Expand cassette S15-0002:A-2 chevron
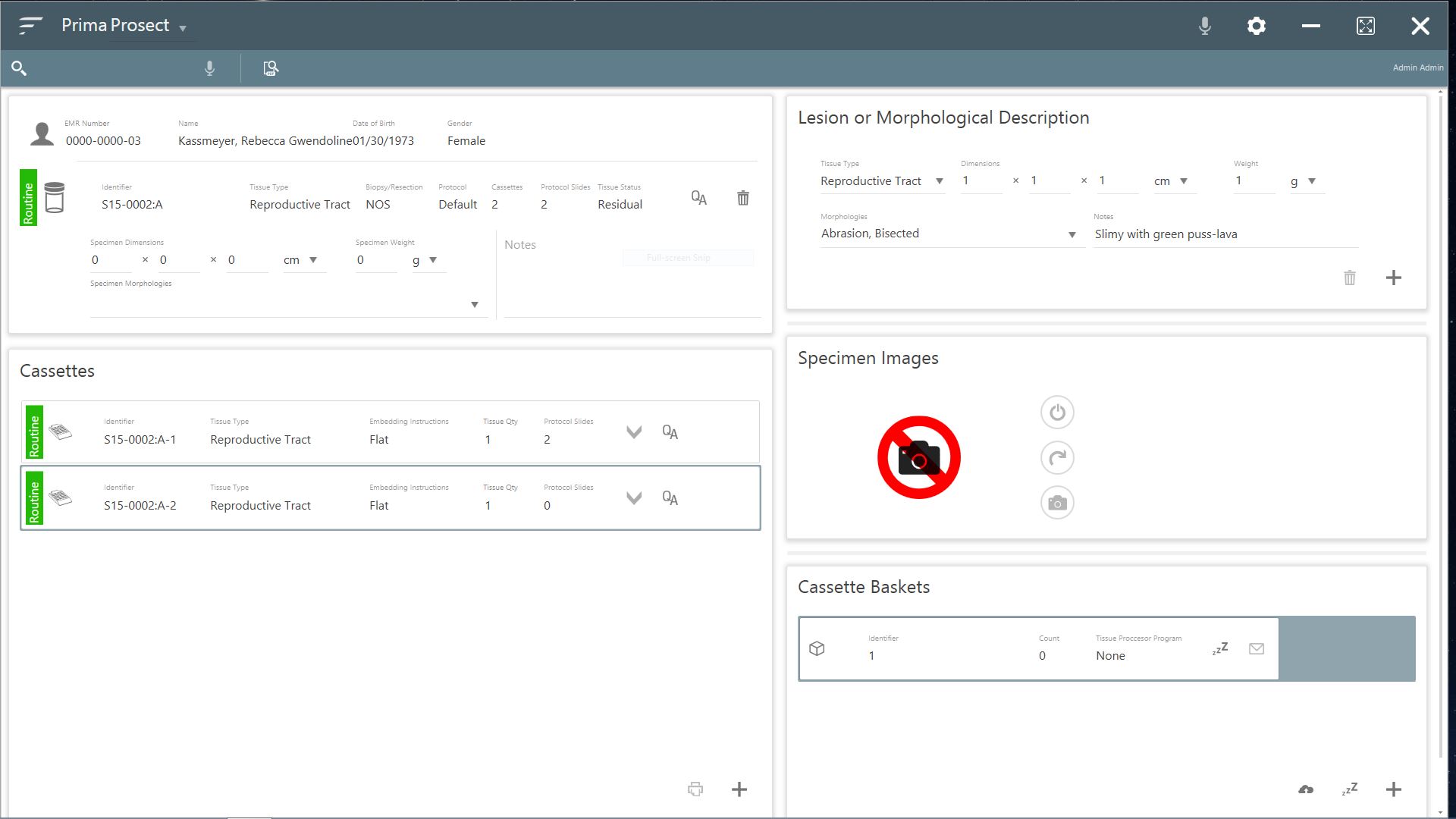Viewport: 1456px width, 819px height. click(634, 498)
